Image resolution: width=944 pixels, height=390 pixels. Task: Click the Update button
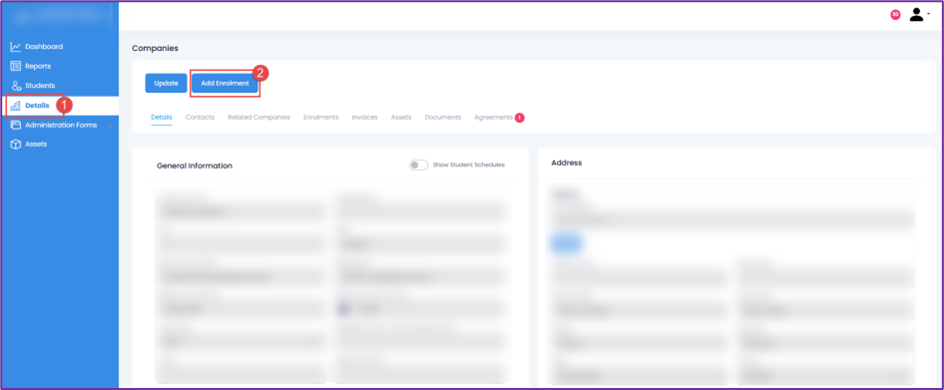[166, 83]
